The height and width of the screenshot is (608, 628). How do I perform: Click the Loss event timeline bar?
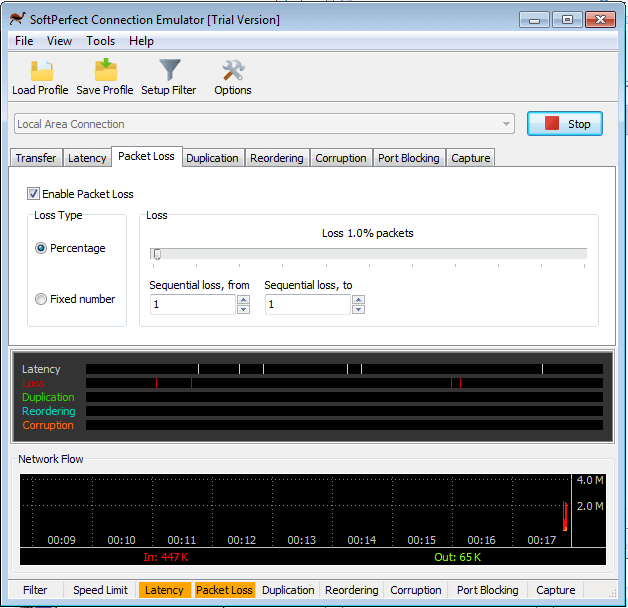(344, 383)
